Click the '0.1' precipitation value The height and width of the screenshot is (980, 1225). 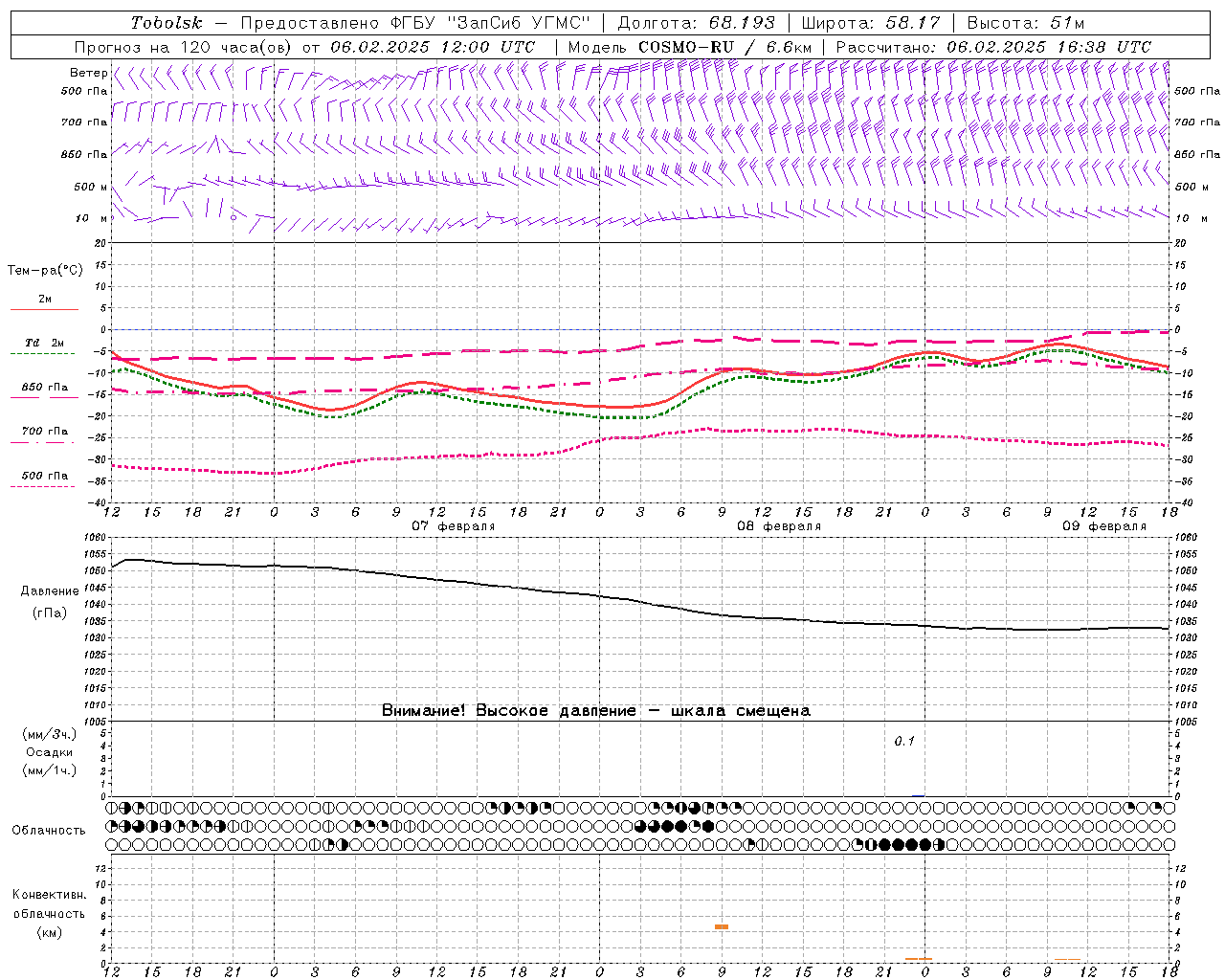(x=904, y=742)
